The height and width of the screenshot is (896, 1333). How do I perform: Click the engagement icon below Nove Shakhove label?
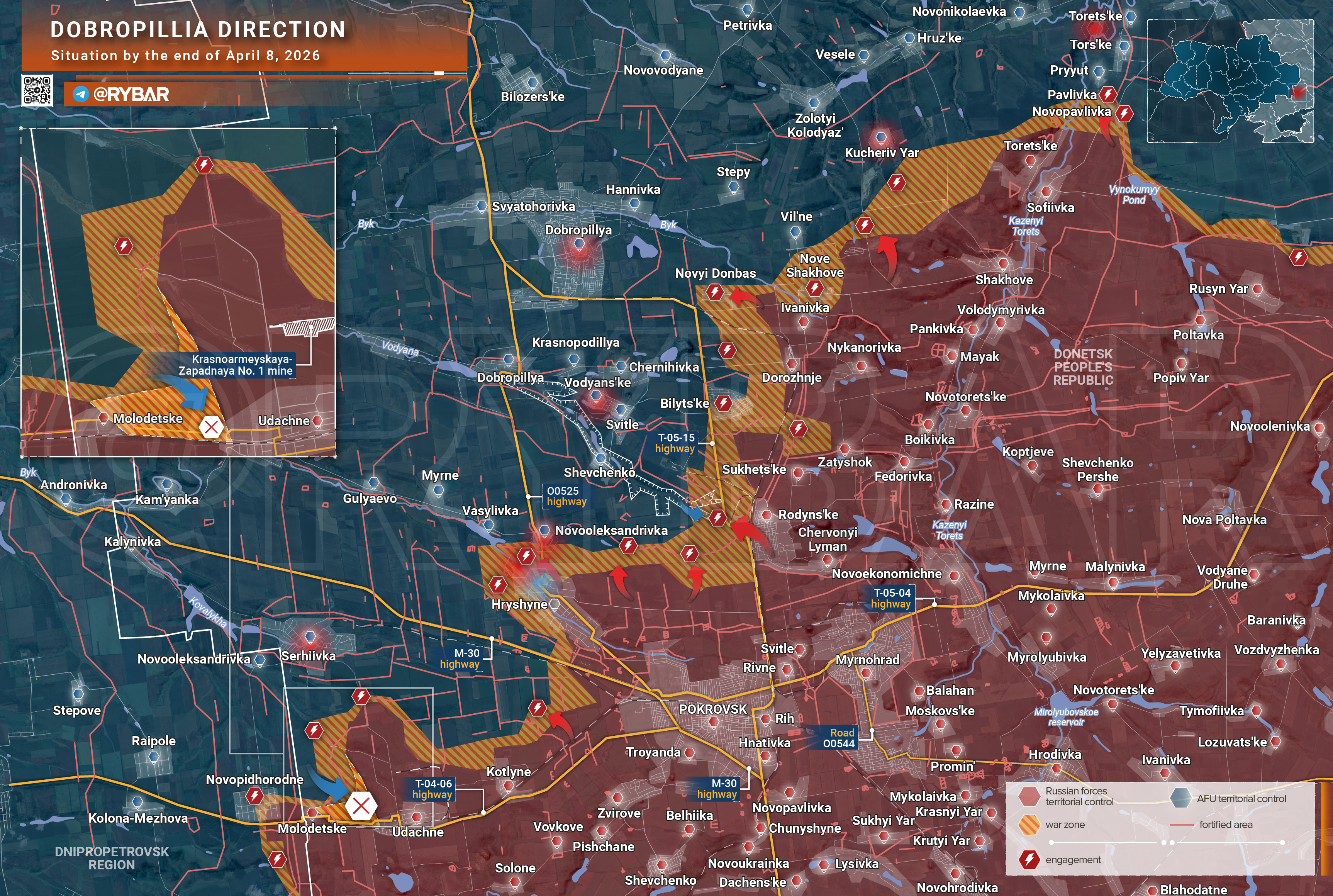point(815,288)
